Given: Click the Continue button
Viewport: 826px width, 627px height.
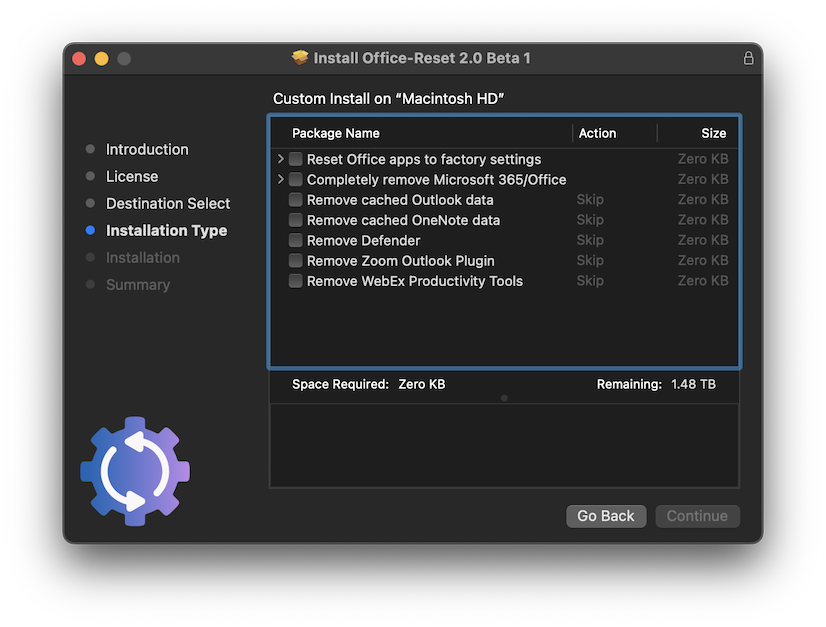Looking at the screenshot, I should coord(697,516).
